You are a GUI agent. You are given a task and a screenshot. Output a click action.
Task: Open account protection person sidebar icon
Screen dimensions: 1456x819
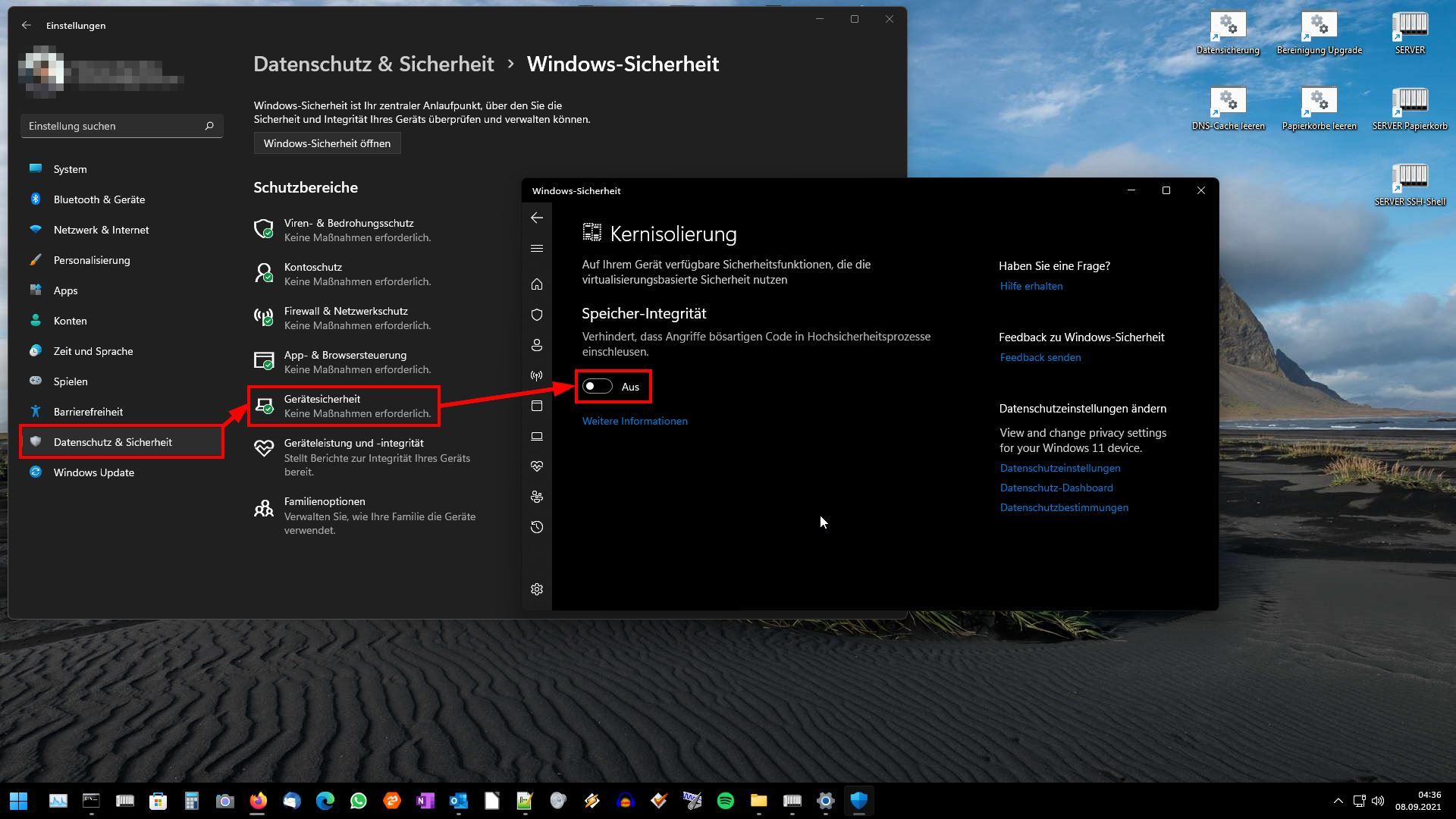pyautogui.click(x=537, y=345)
